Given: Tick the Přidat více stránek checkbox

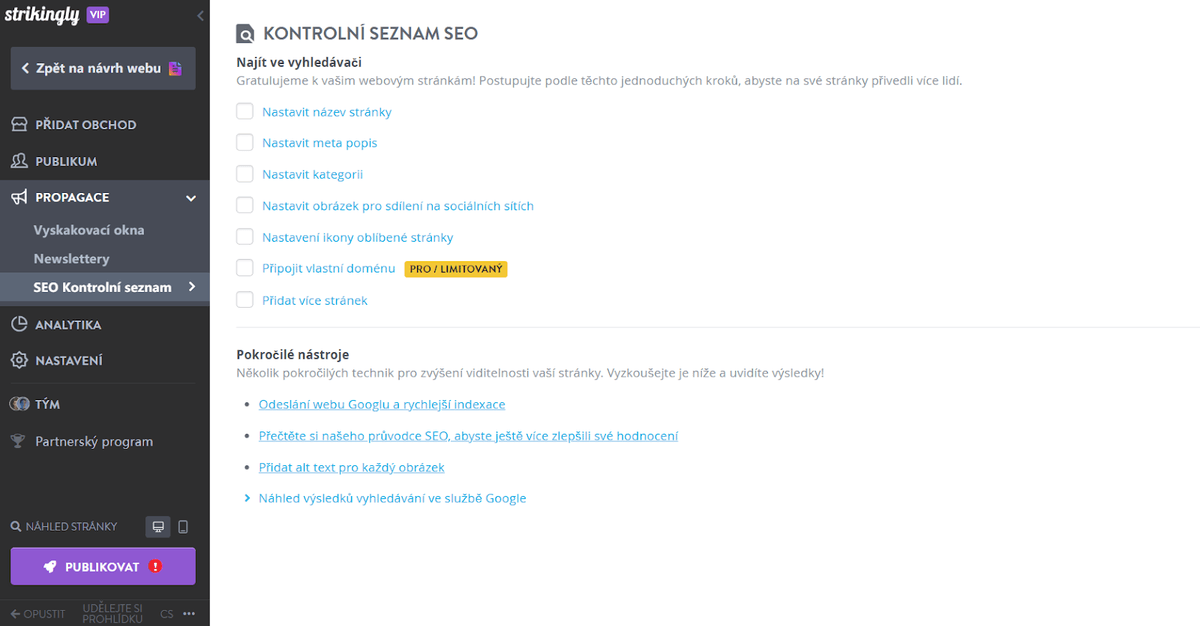Looking at the screenshot, I should click(x=244, y=299).
